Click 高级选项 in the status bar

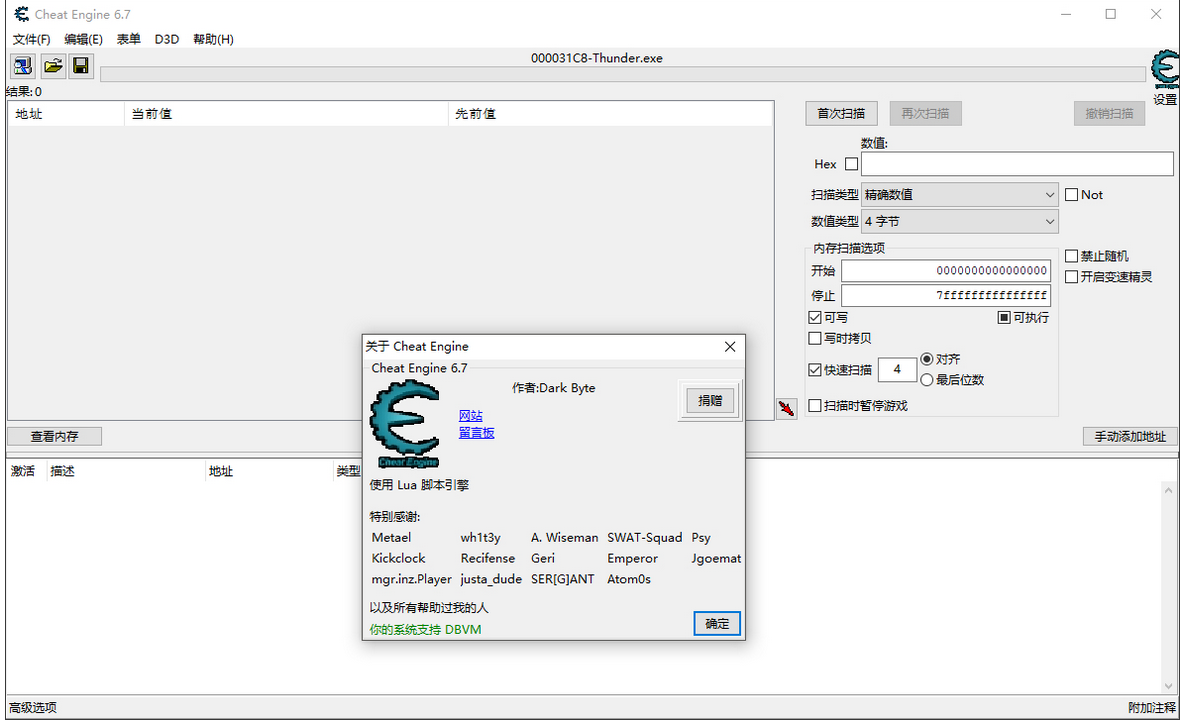[33, 707]
